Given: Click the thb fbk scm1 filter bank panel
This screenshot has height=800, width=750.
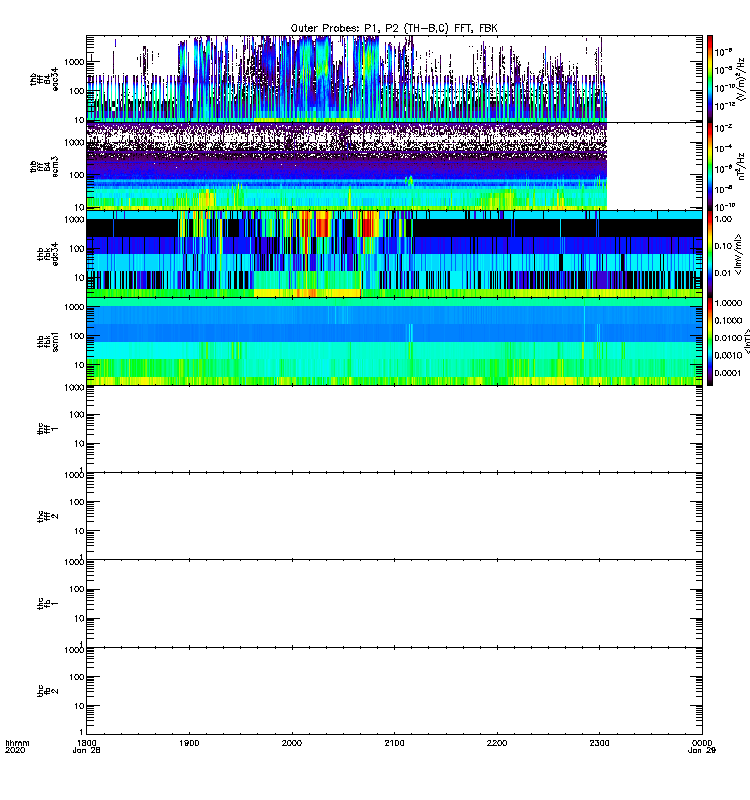Looking at the screenshot, I should coord(394,341).
